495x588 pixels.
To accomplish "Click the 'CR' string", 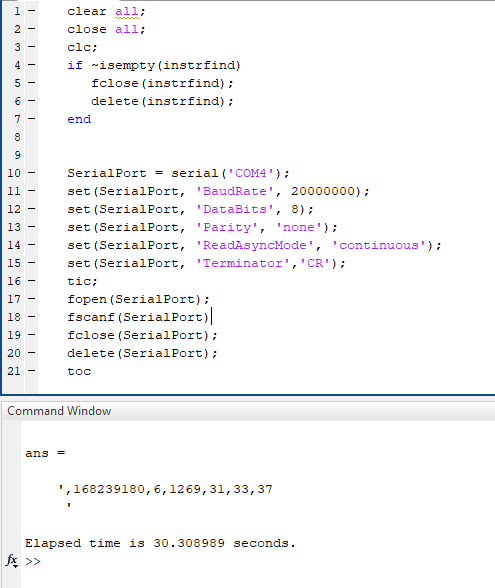I will (x=315, y=263).
